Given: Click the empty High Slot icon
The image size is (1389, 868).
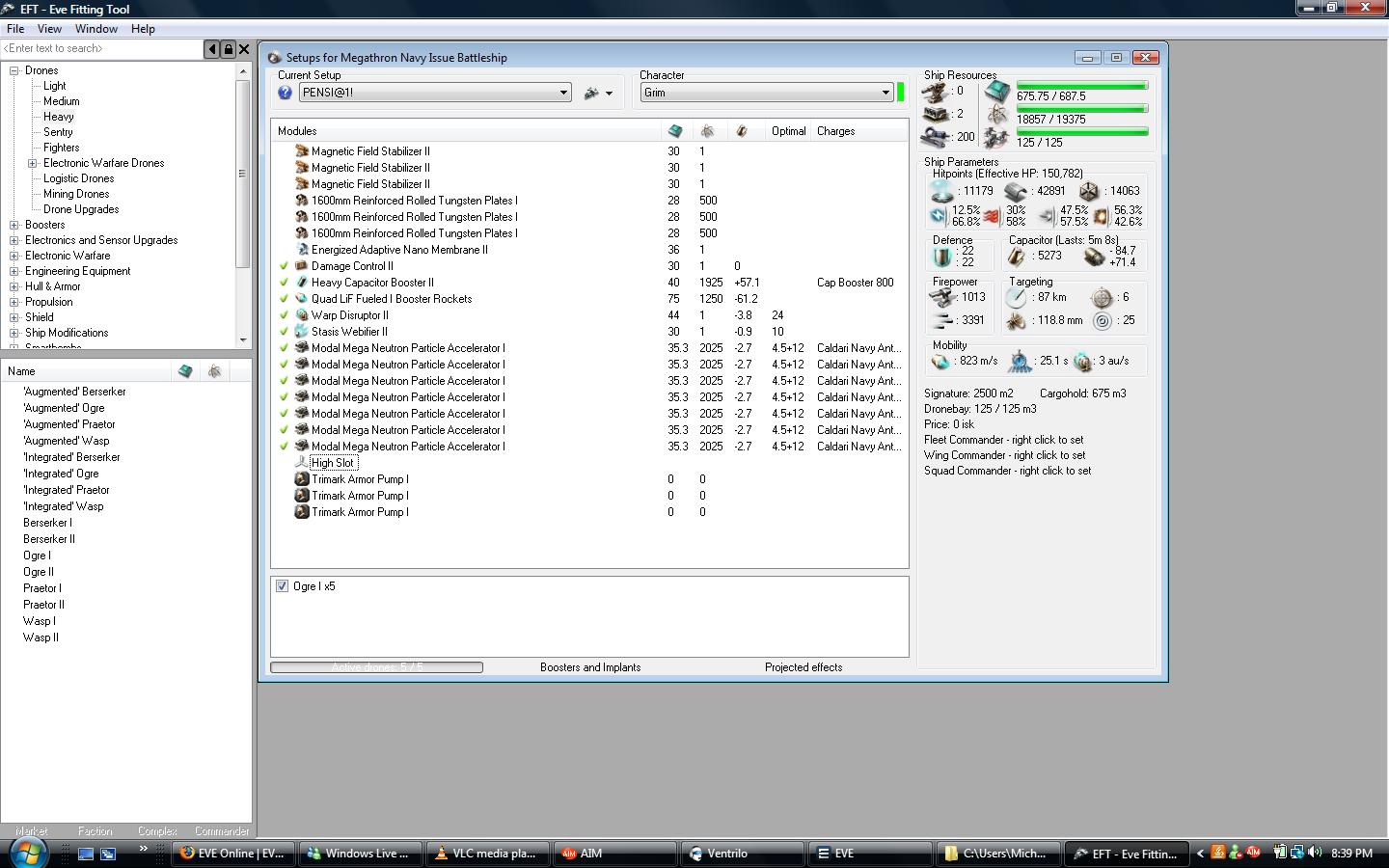Looking at the screenshot, I should coord(301,463).
